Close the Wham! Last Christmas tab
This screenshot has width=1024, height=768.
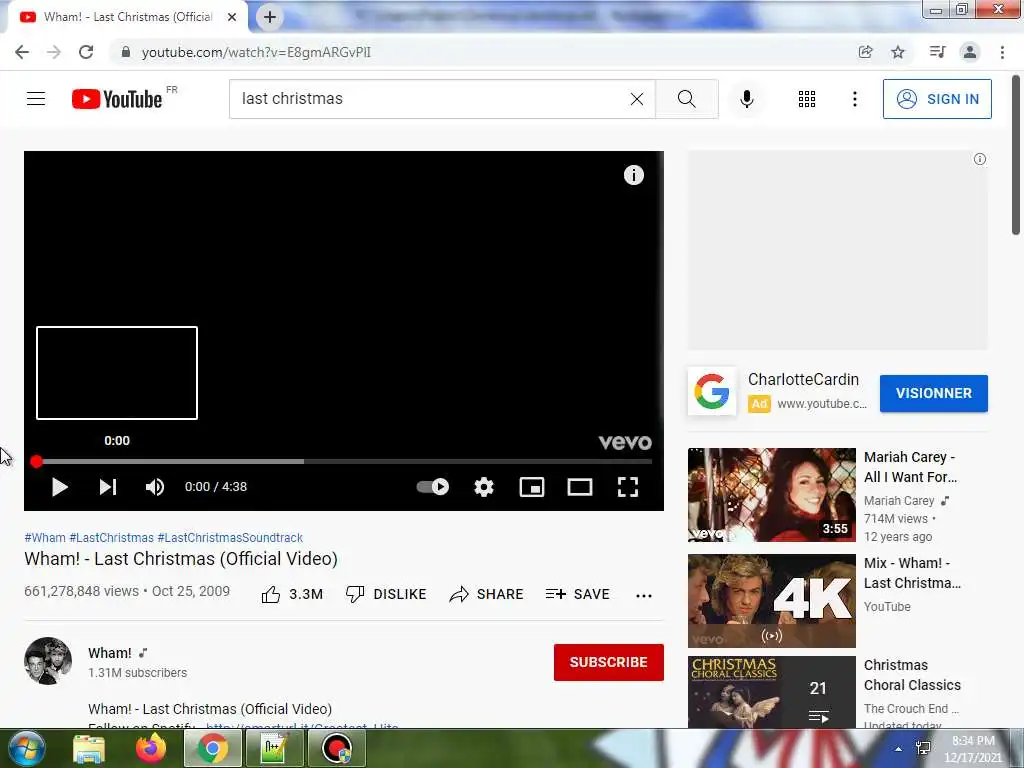pos(232,17)
